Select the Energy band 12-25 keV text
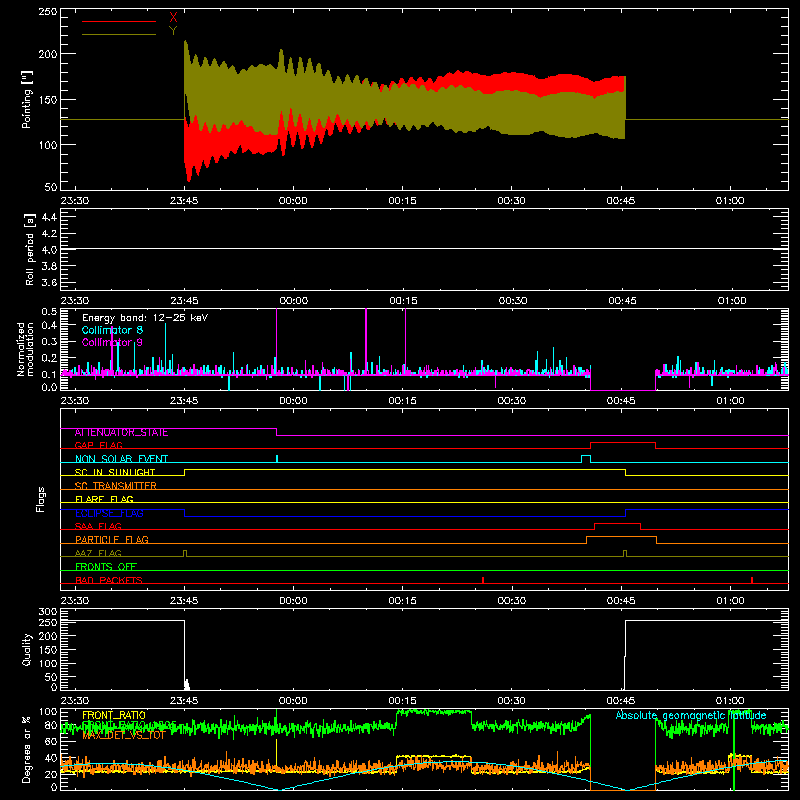 point(145,318)
